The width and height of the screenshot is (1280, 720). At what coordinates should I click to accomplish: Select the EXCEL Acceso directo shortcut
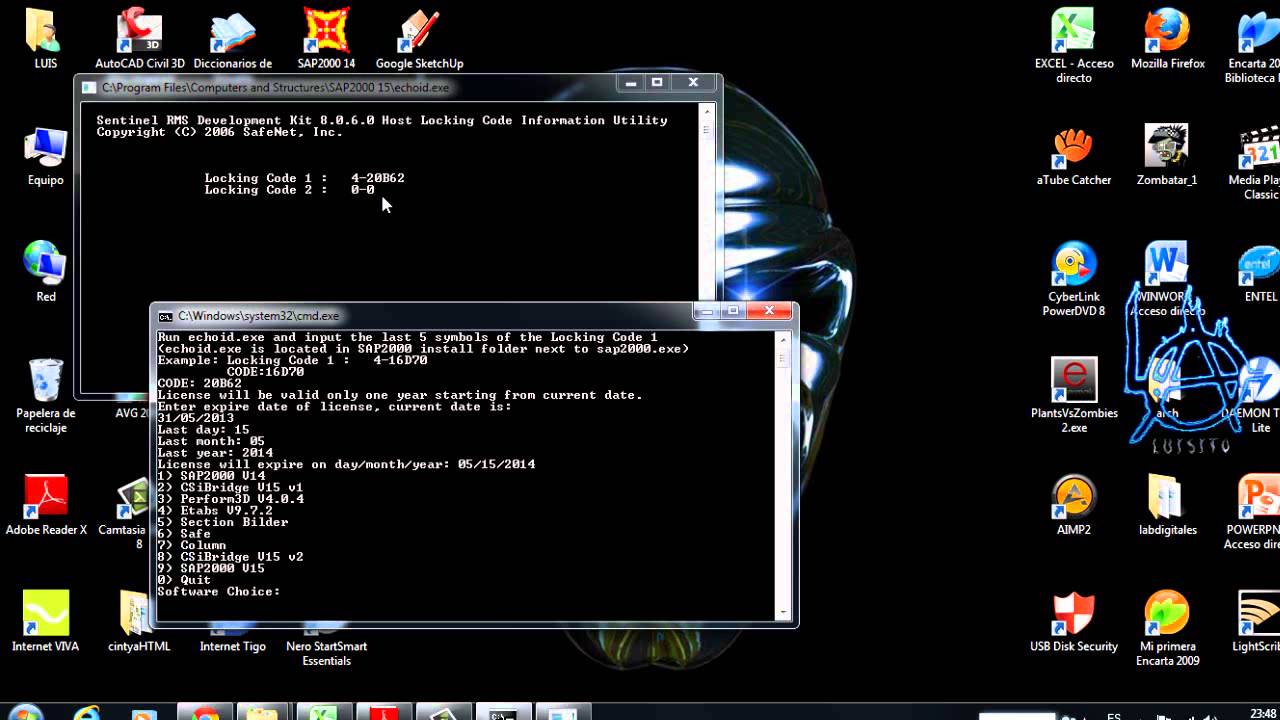pyautogui.click(x=1074, y=45)
